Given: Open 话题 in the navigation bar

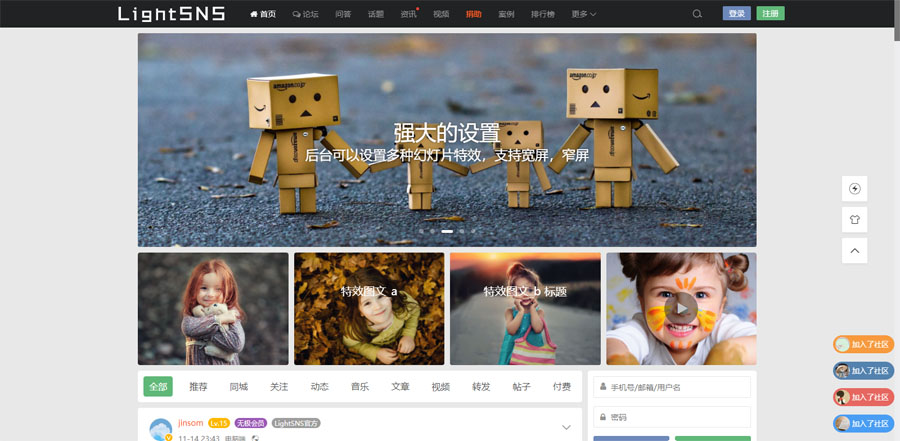Looking at the screenshot, I should tap(376, 14).
